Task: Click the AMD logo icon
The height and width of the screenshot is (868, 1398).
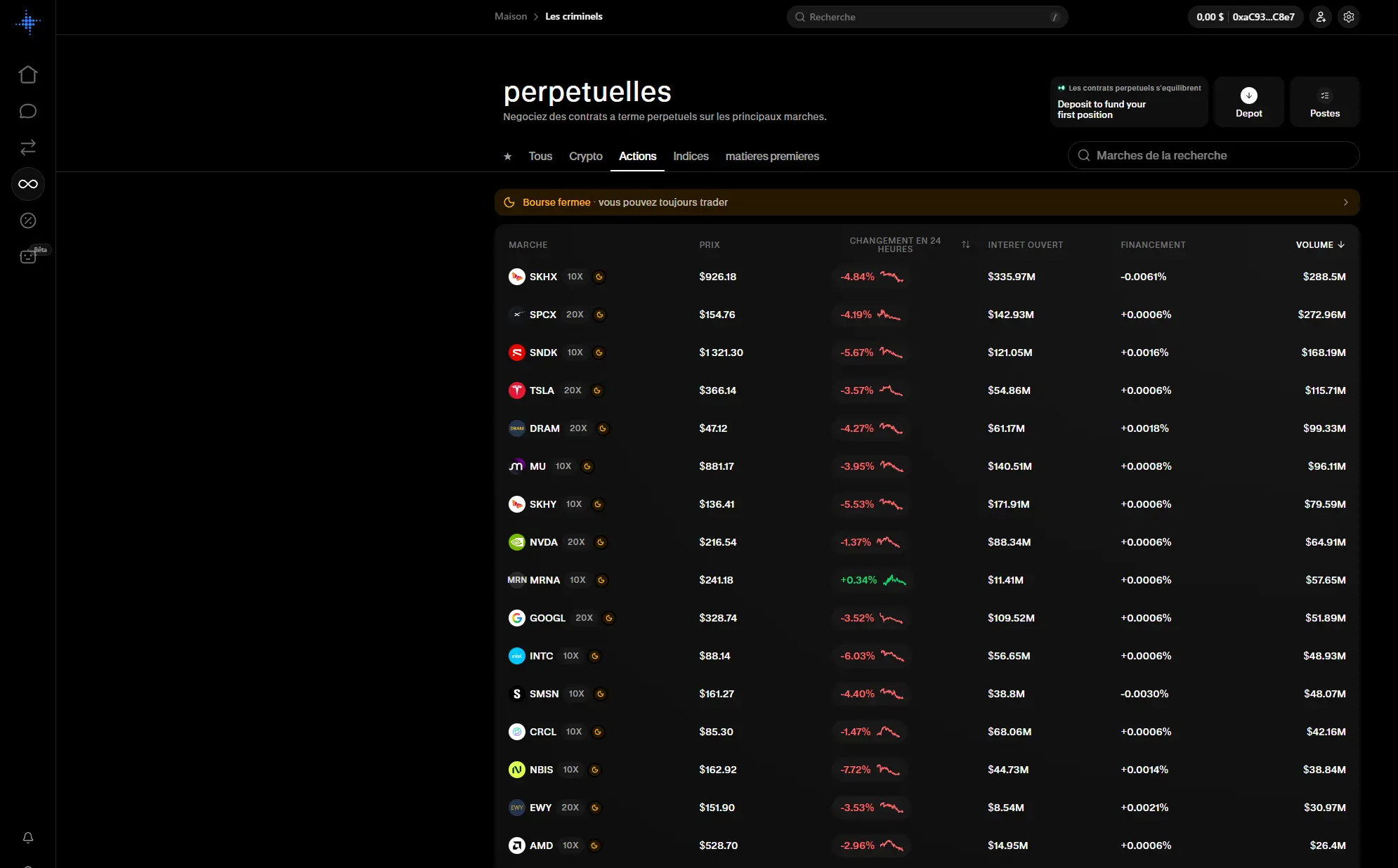Action: tap(516, 846)
